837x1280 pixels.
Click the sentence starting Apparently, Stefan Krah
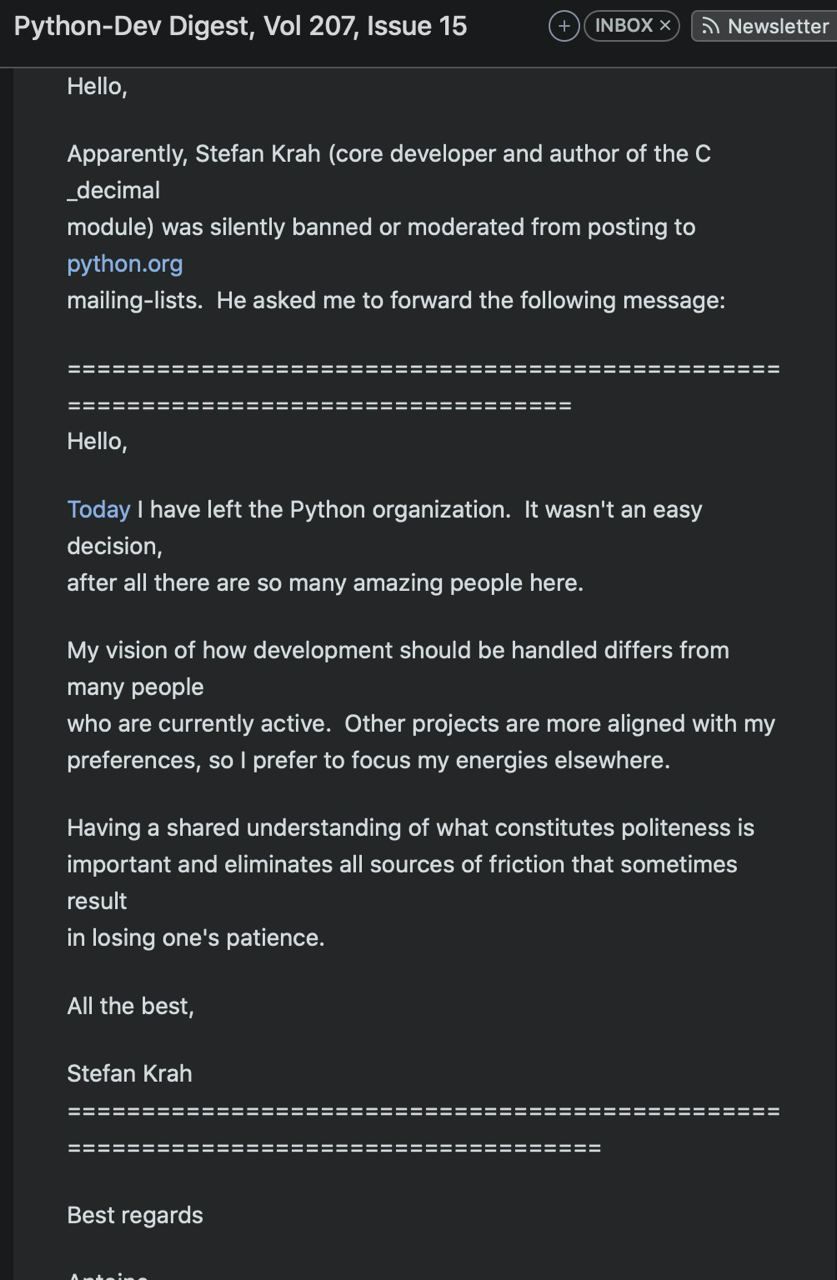(389, 153)
